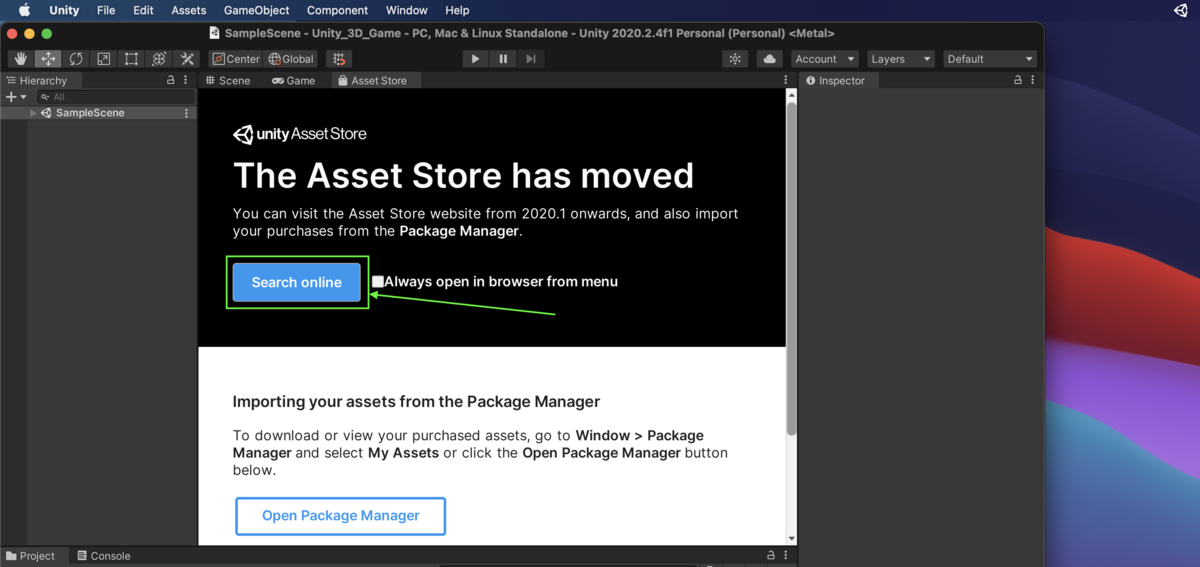Open the Unity application menu
The image size is (1200, 567).
pos(64,10)
